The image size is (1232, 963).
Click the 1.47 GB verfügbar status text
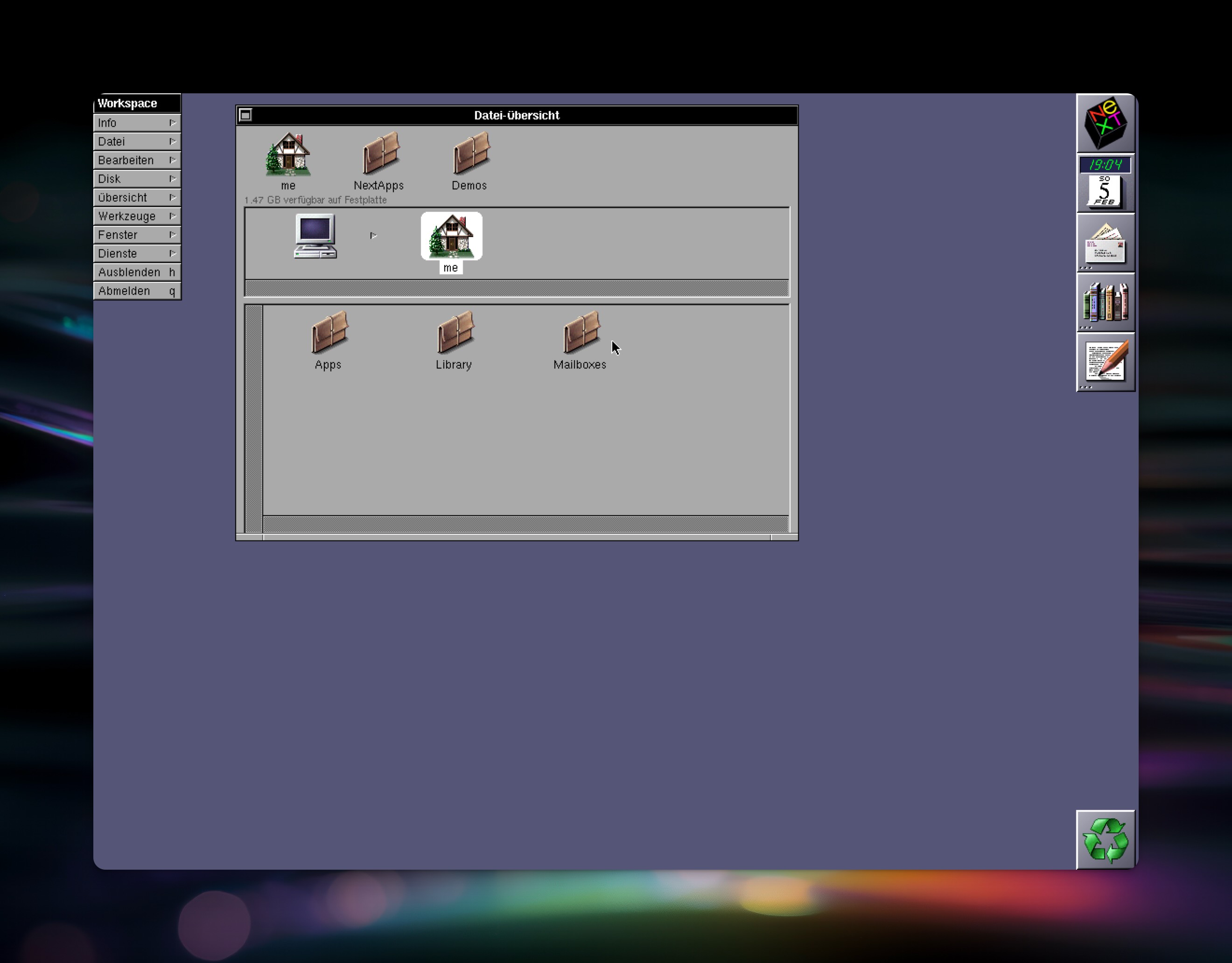point(315,200)
